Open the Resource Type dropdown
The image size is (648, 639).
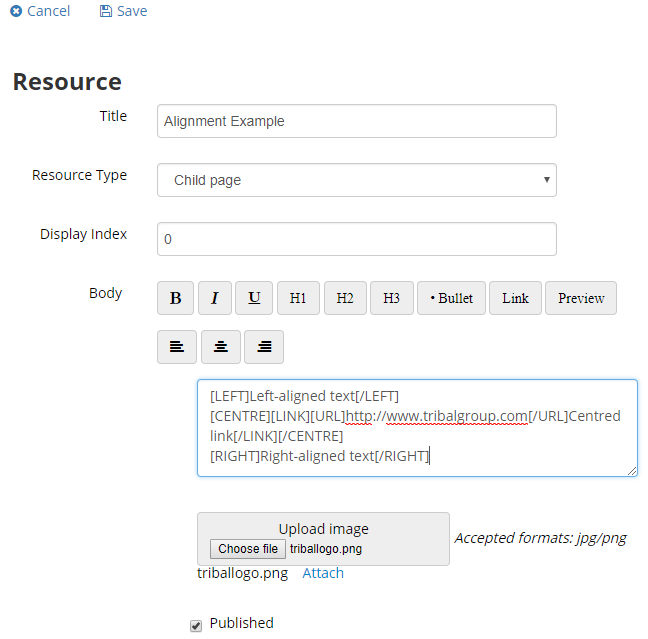[x=356, y=181]
